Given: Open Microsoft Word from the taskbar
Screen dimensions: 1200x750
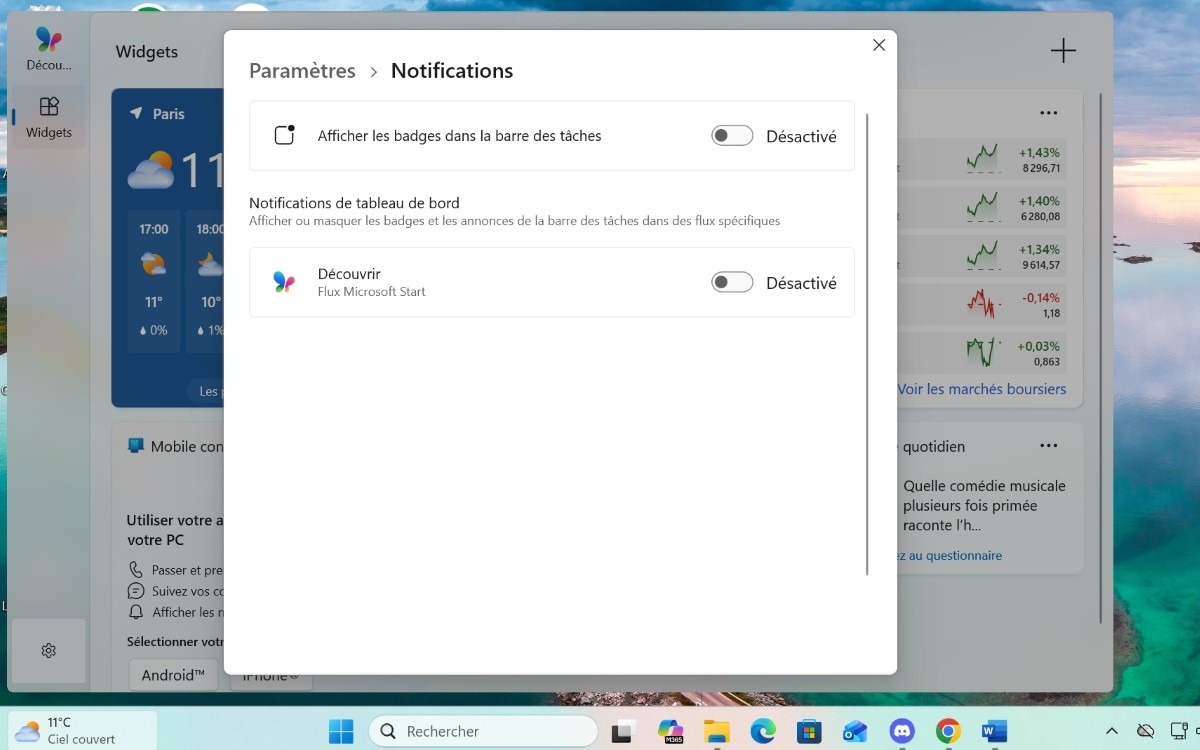Looking at the screenshot, I should pos(993,731).
